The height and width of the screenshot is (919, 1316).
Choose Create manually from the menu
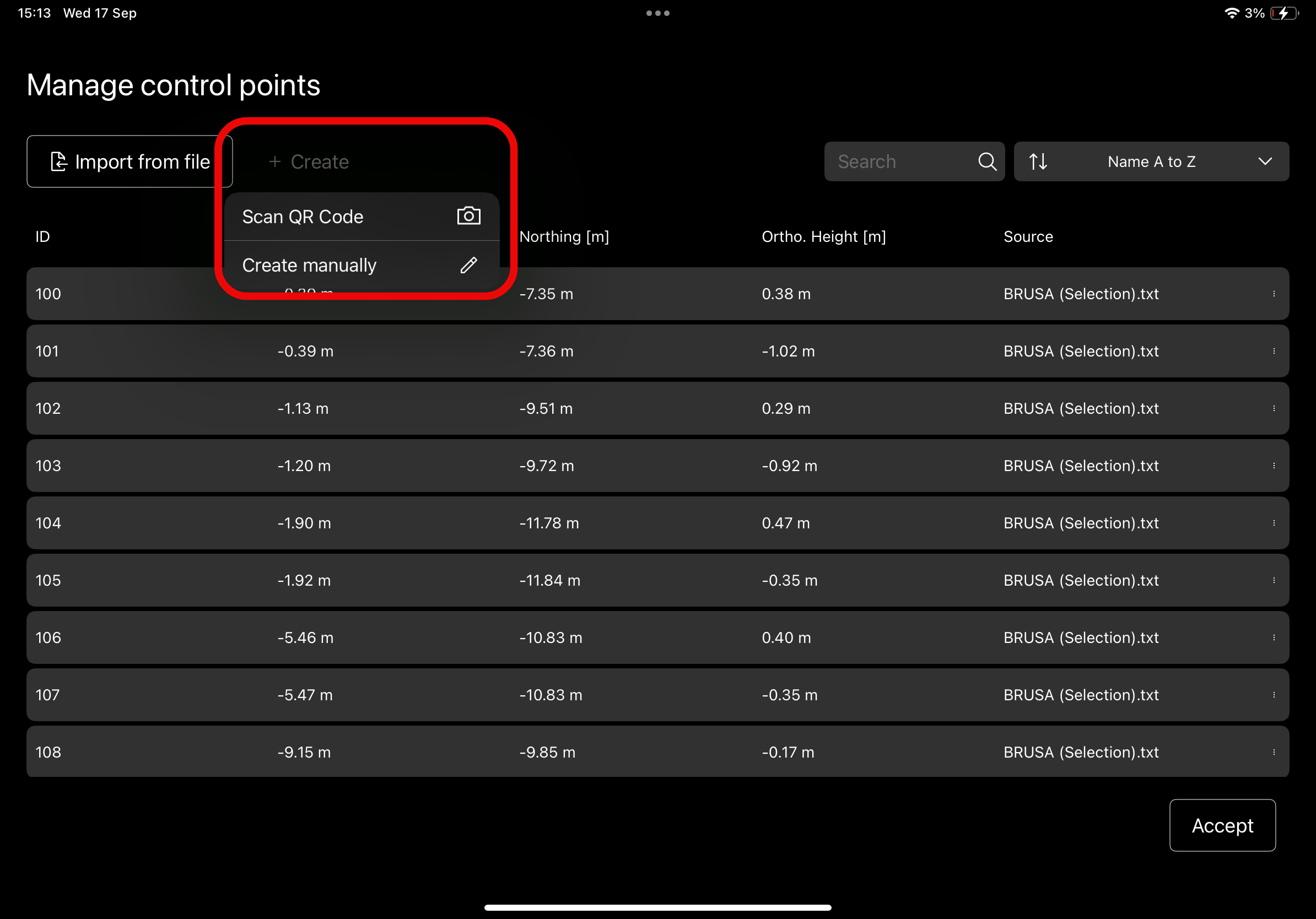[309, 265]
